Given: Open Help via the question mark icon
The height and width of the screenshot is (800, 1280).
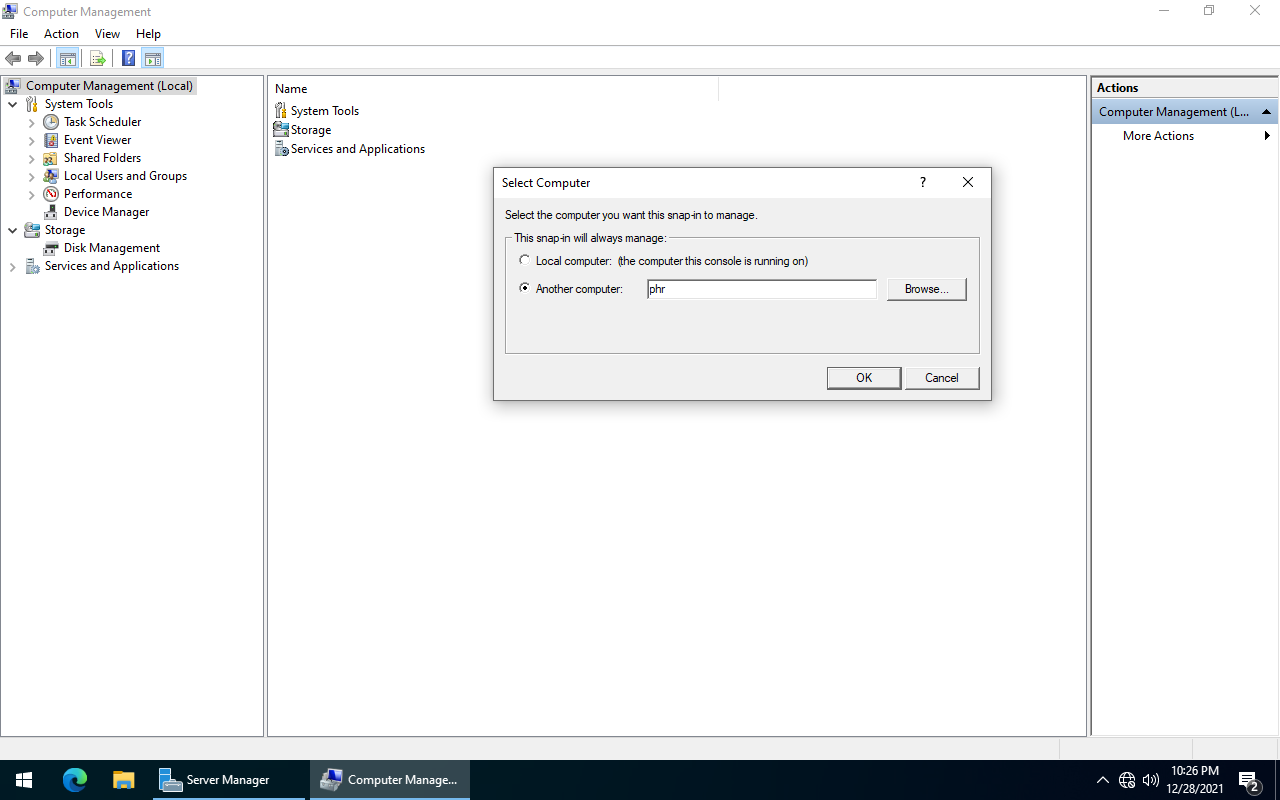Looking at the screenshot, I should (x=127, y=58).
